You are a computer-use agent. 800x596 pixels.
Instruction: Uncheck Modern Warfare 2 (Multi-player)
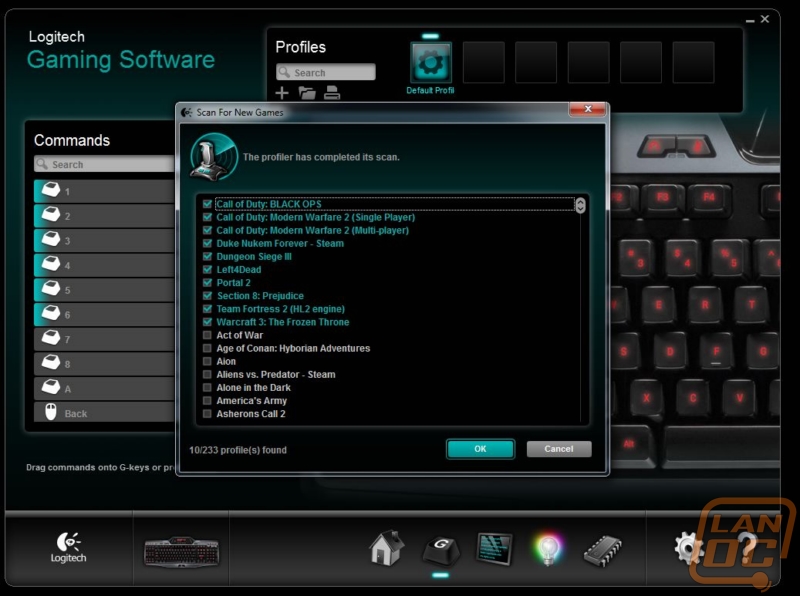coord(207,230)
